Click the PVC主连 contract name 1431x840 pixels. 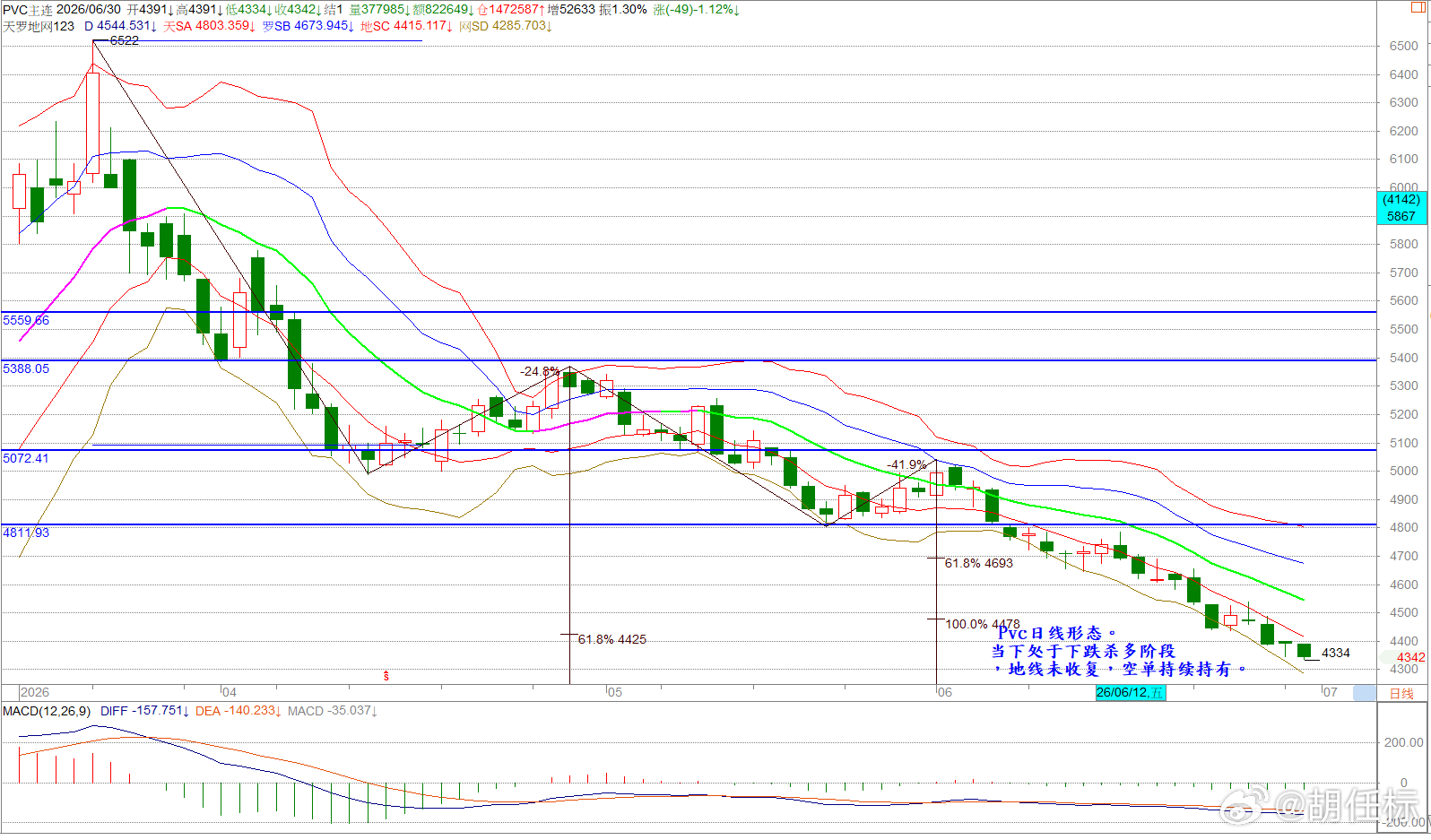tap(28, 10)
